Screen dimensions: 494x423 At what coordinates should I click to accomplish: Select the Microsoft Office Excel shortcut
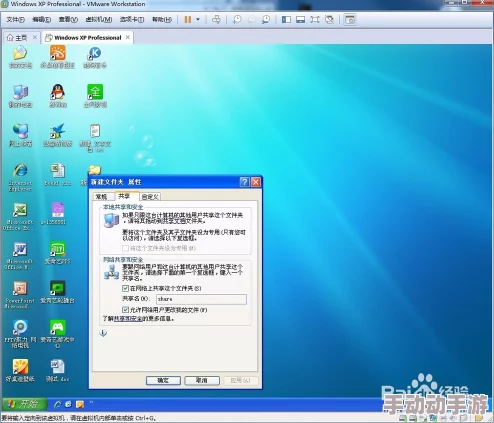[x=19, y=217]
